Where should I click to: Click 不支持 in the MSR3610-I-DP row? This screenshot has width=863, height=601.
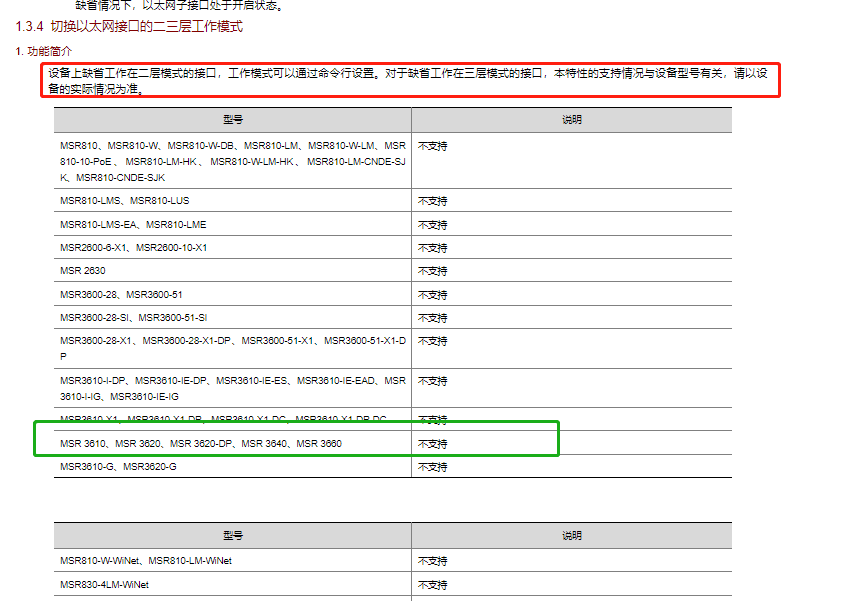(x=433, y=381)
